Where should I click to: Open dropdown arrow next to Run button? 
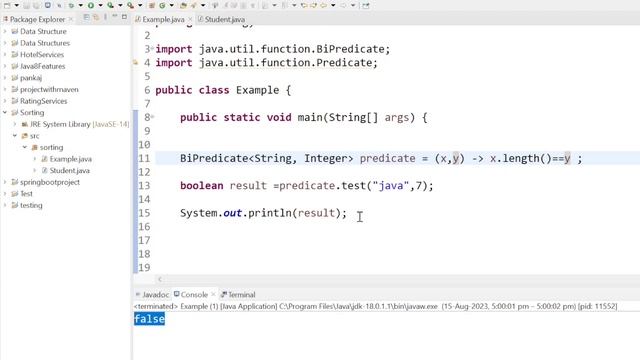click(x=100, y=5)
